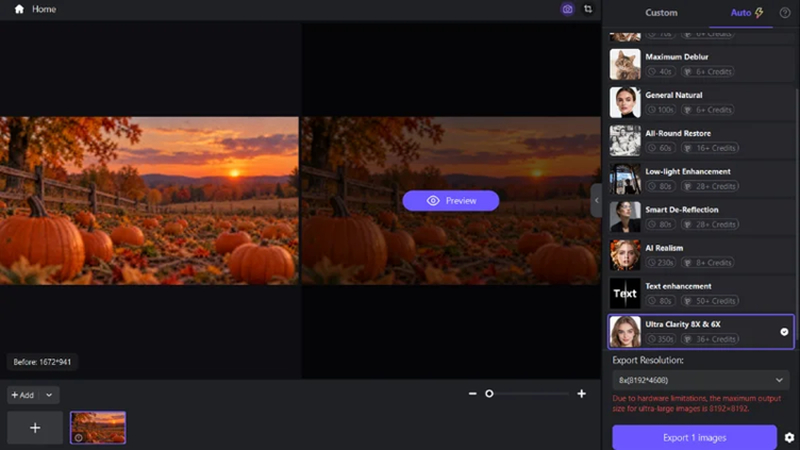The height and width of the screenshot is (450, 800).
Task: Switch to the Custom tab
Action: click(x=661, y=13)
